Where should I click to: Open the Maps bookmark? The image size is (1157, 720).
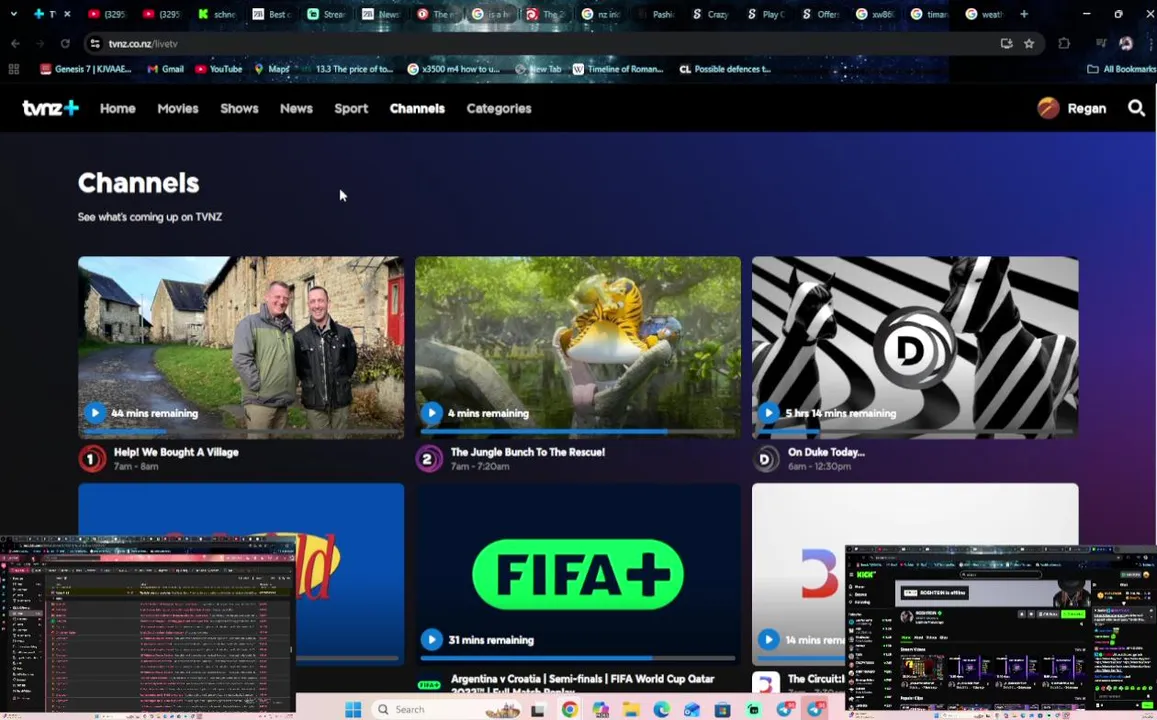(272, 69)
